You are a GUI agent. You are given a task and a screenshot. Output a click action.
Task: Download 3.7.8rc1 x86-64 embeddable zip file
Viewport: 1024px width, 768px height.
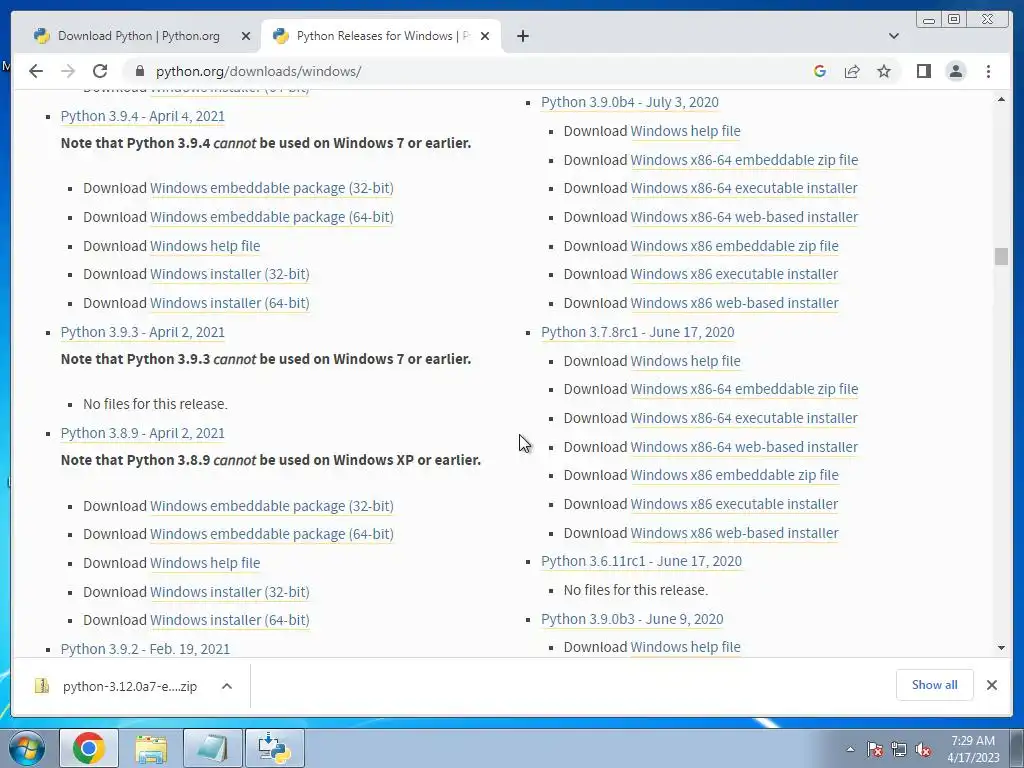[x=744, y=389]
